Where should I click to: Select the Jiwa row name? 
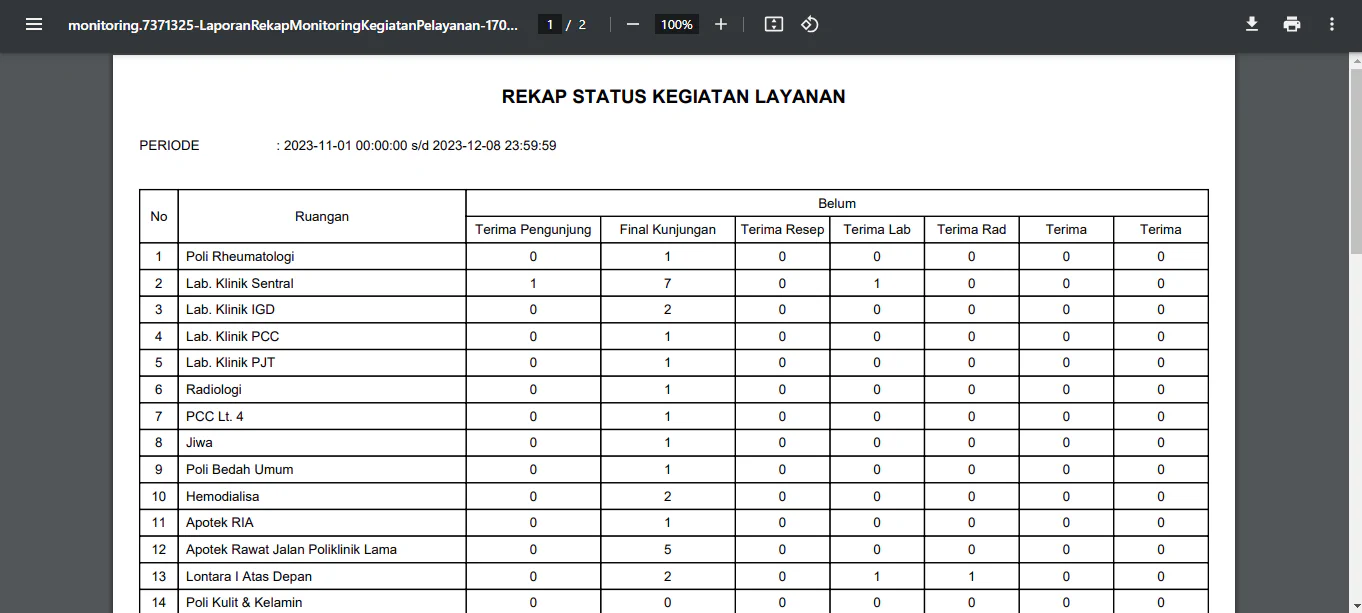click(x=199, y=443)
